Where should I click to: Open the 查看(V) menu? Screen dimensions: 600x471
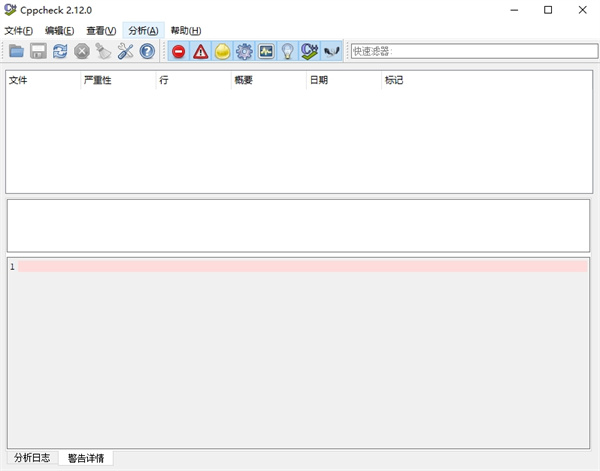tap(101, 31)
